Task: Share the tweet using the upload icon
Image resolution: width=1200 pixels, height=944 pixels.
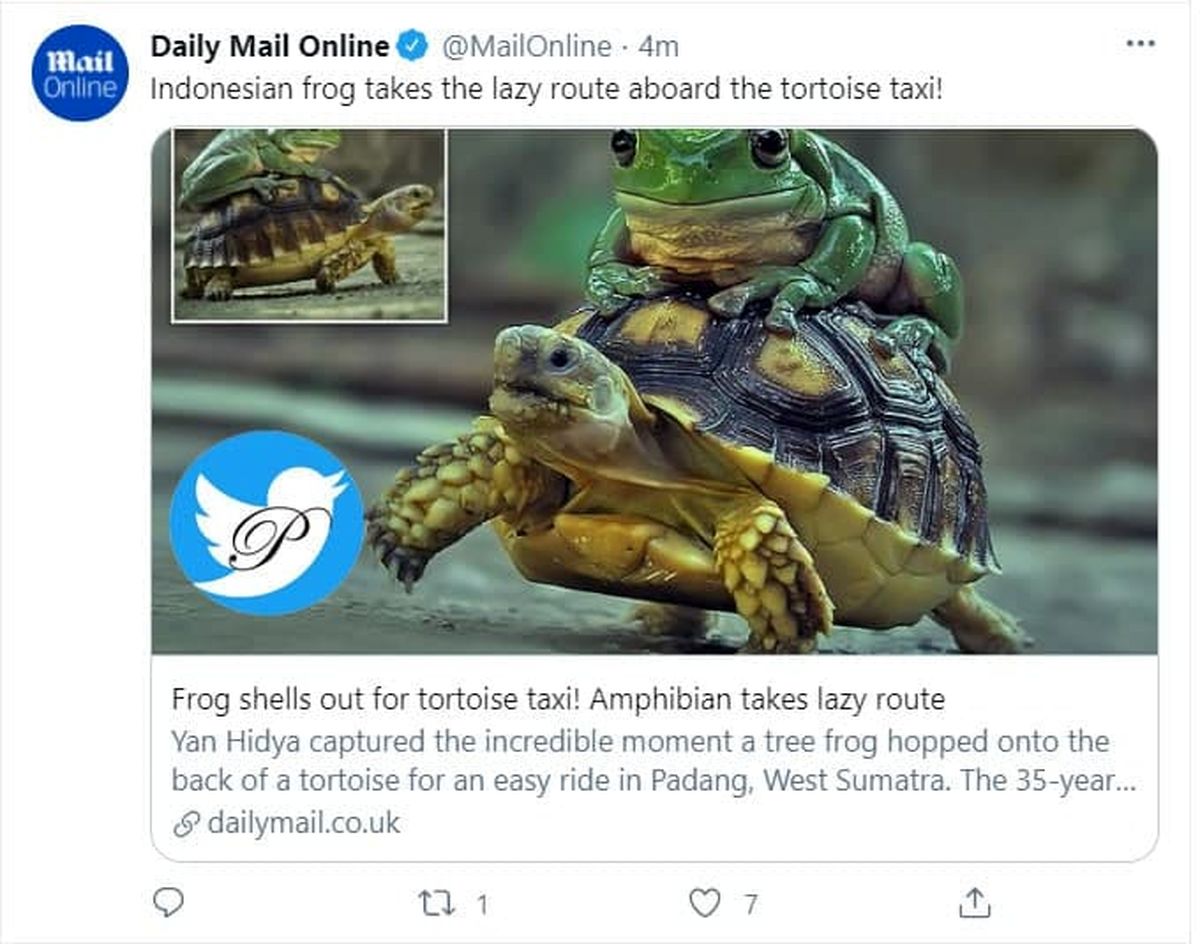Action: tap(975, 903)
